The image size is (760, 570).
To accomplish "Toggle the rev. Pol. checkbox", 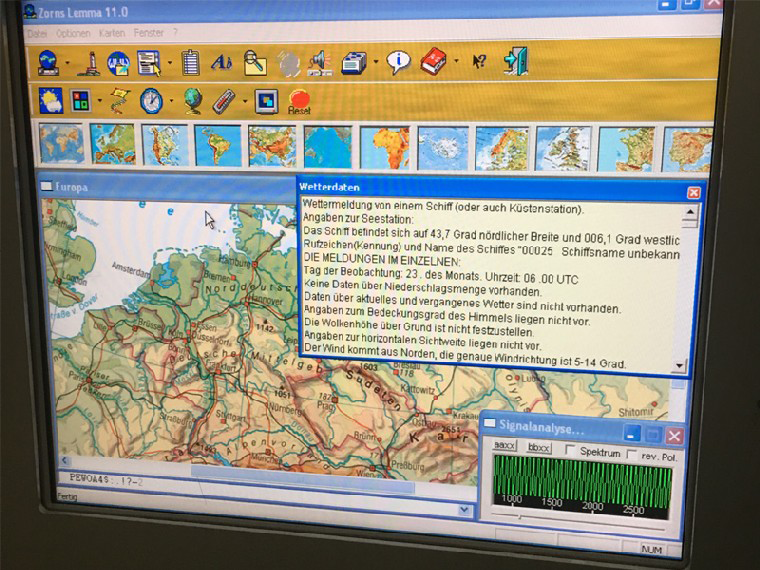I will [632, 454].
